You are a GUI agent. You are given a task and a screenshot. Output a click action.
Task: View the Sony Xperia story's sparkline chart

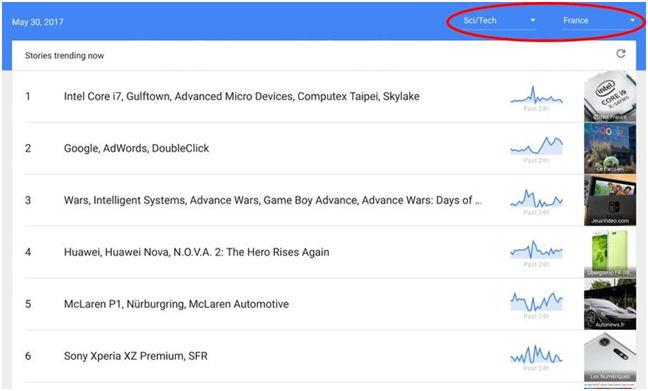tap(536, 357)
